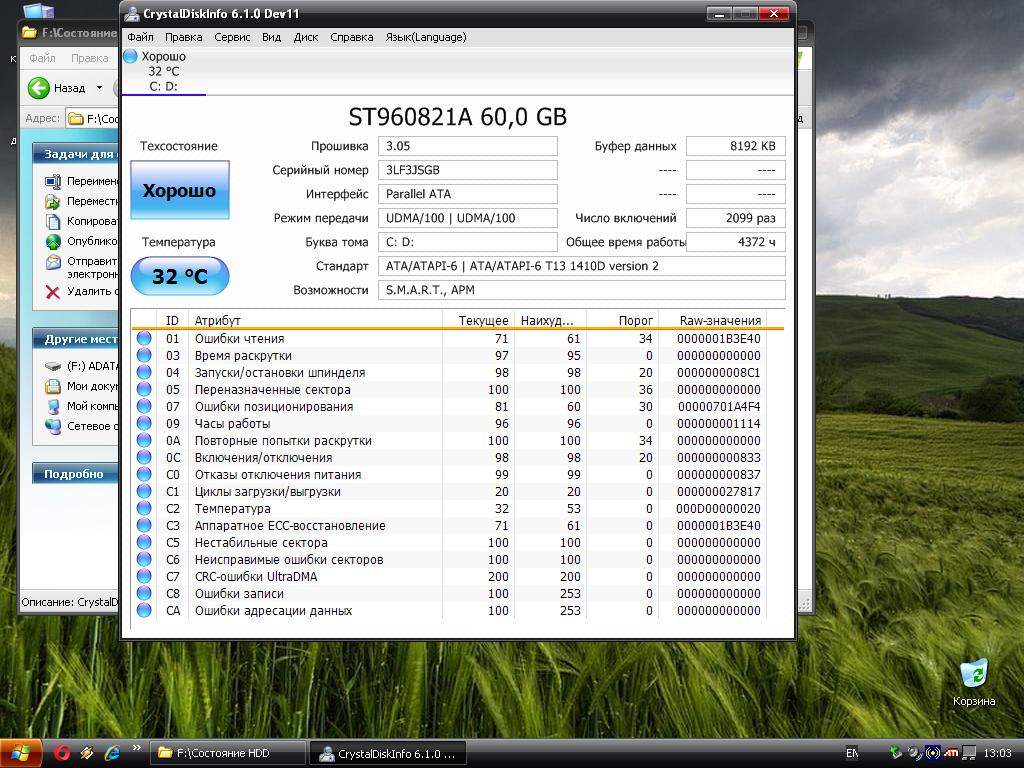
Task: Click status icon for Нестабильные сектора row
Action: tap(144, 542)
